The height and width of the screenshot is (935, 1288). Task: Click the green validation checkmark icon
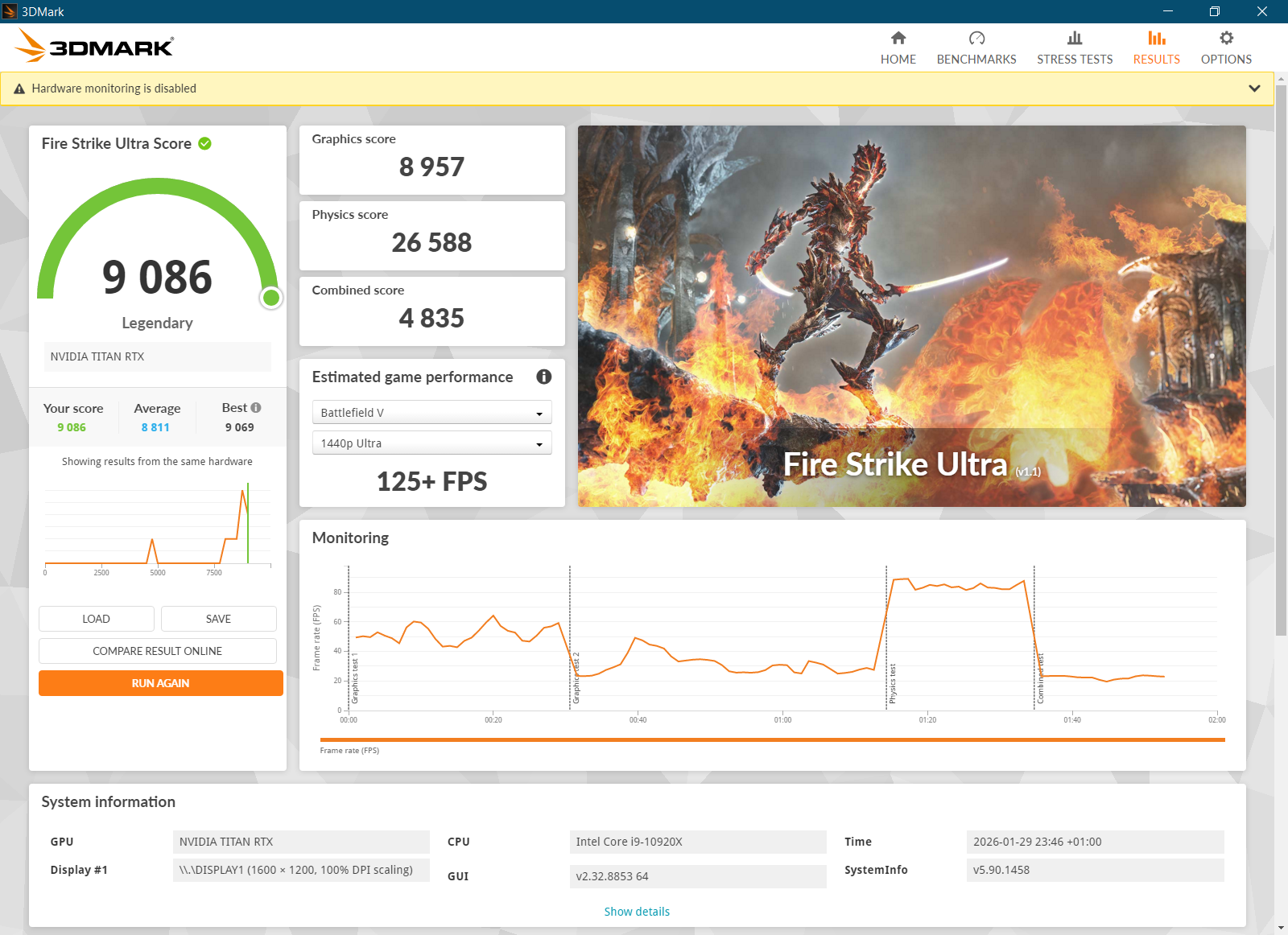205,143
